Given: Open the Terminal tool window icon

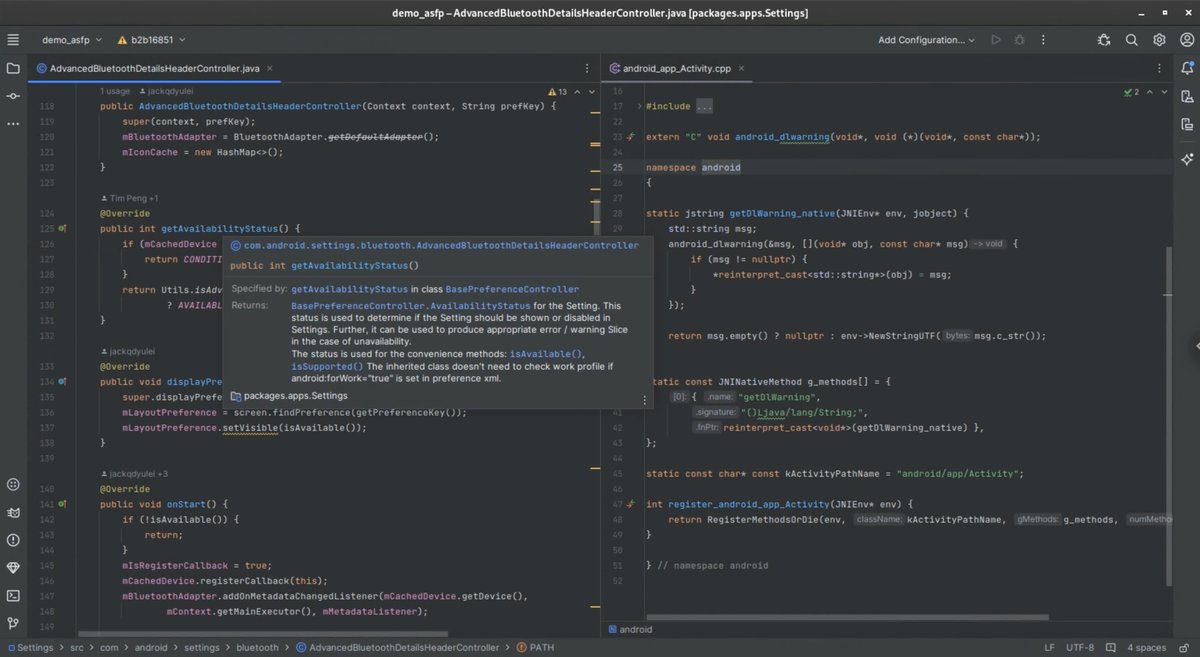Looking at the screenshot, I should 13,595.
